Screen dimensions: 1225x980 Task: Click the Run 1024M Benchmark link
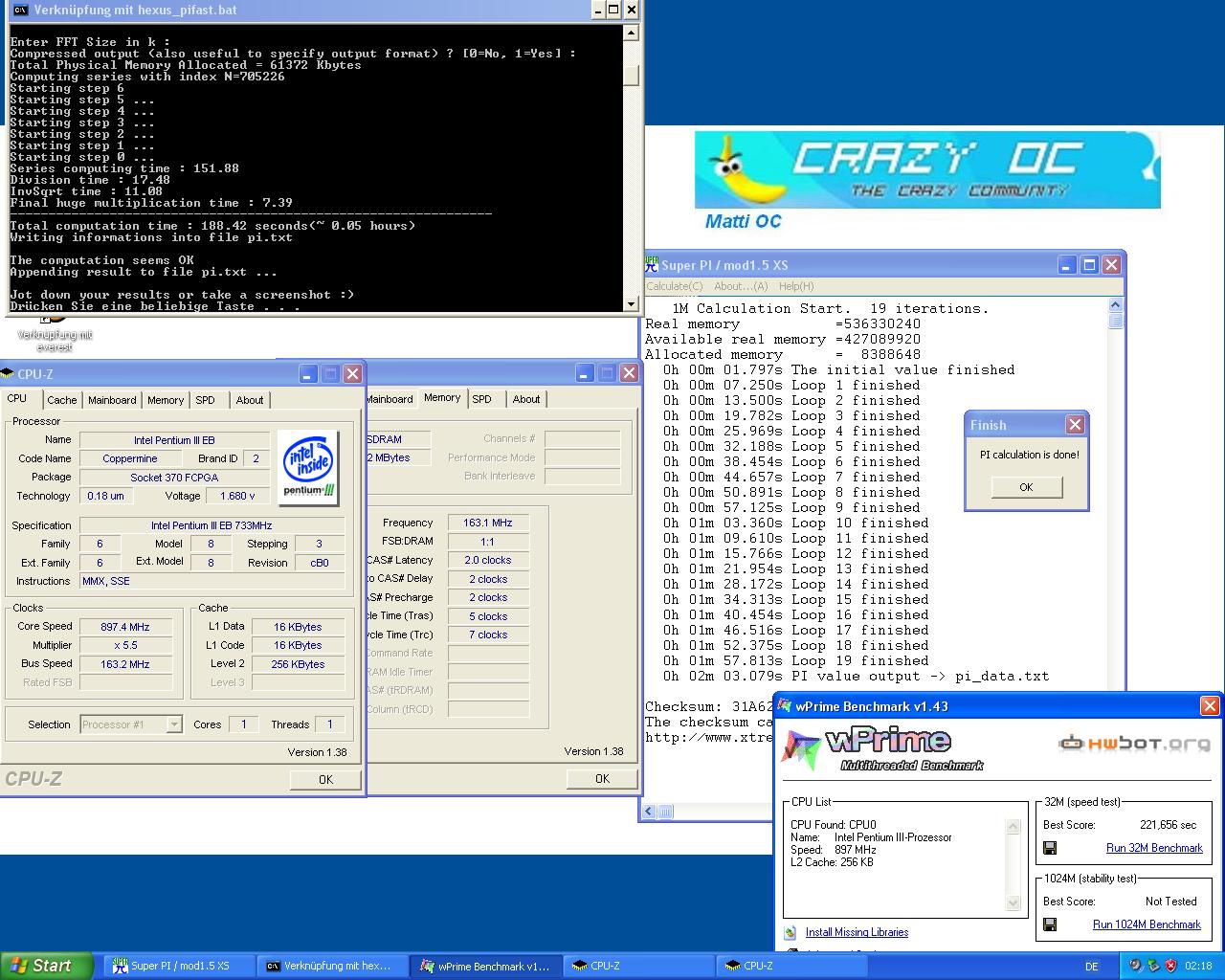point(1147,924)
